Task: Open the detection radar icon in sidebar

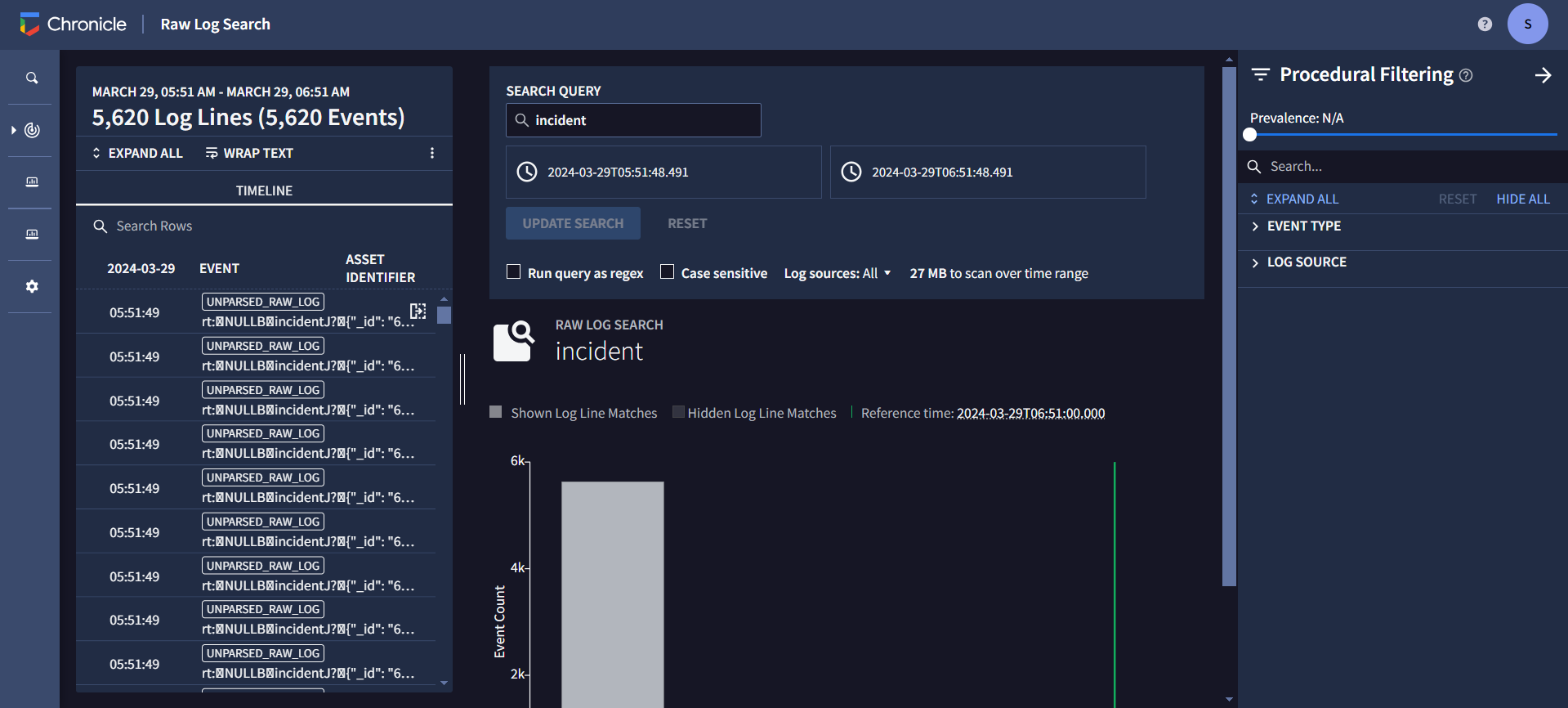Action: pos(33,130)
